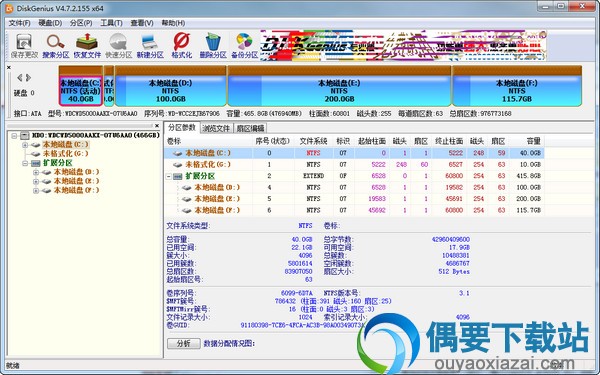Click the 格式化 format toolbar icon
Screen dimensions: 600x375
[x=181, y=46]
